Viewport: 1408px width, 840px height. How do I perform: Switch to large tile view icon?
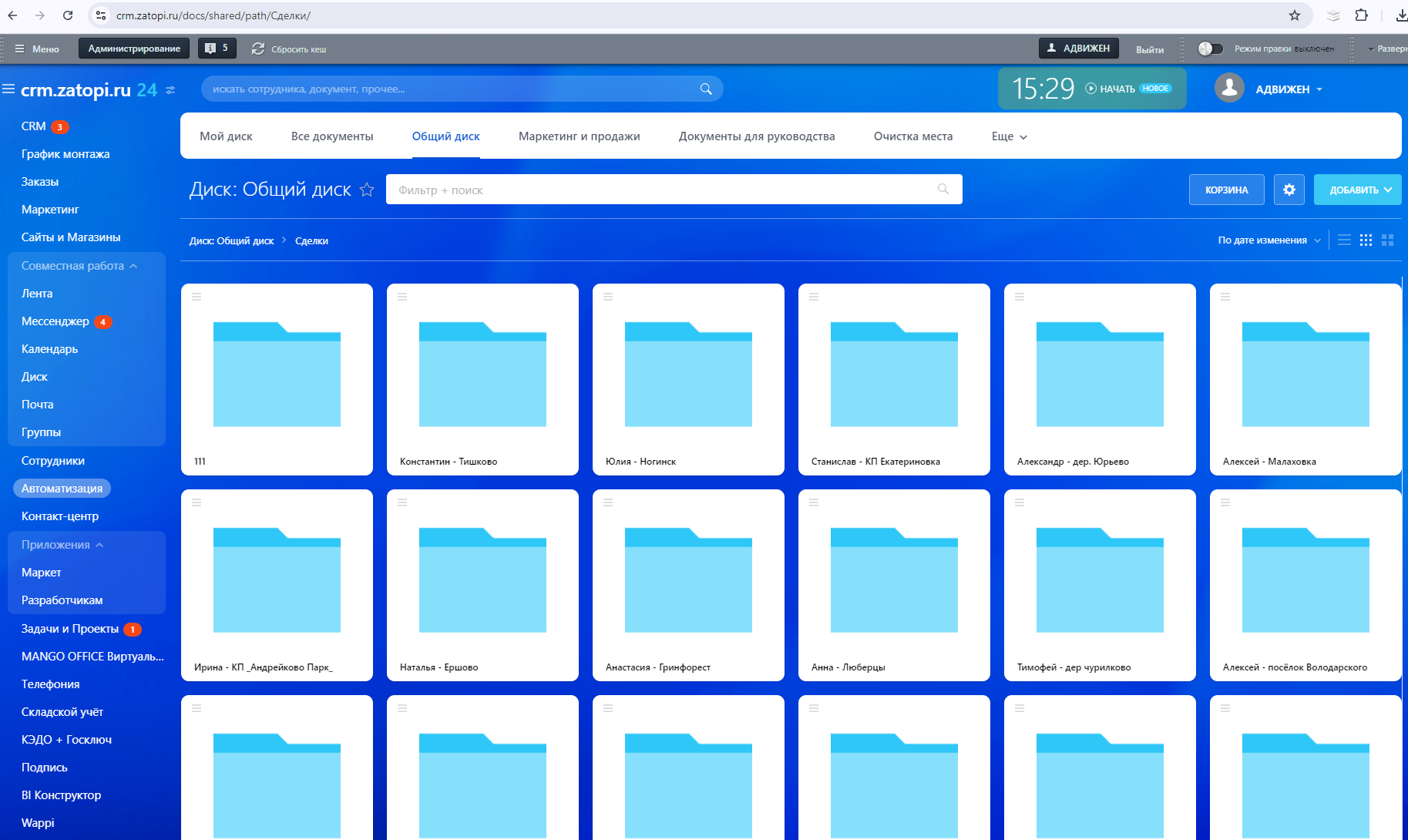[1387, 240]
